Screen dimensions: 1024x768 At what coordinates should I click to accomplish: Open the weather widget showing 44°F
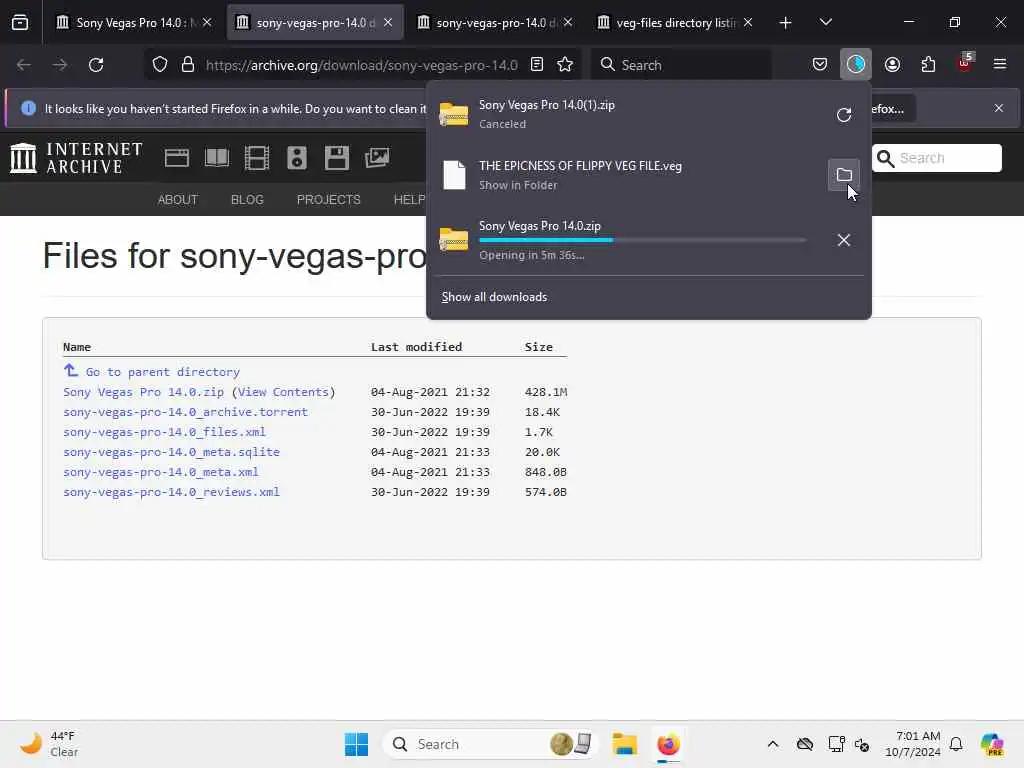tap(49, 744)
